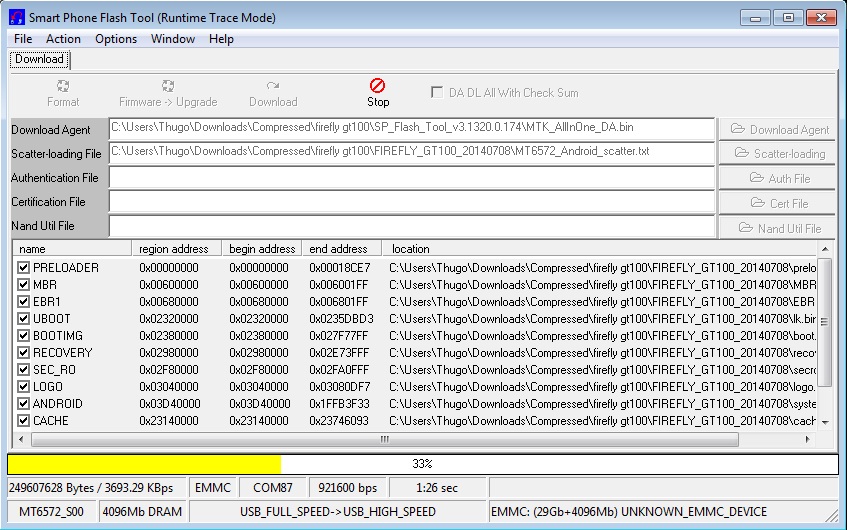Click PRELOADER end address 0x00018CE7
The image size is (847, 530).
pos(340,267)
